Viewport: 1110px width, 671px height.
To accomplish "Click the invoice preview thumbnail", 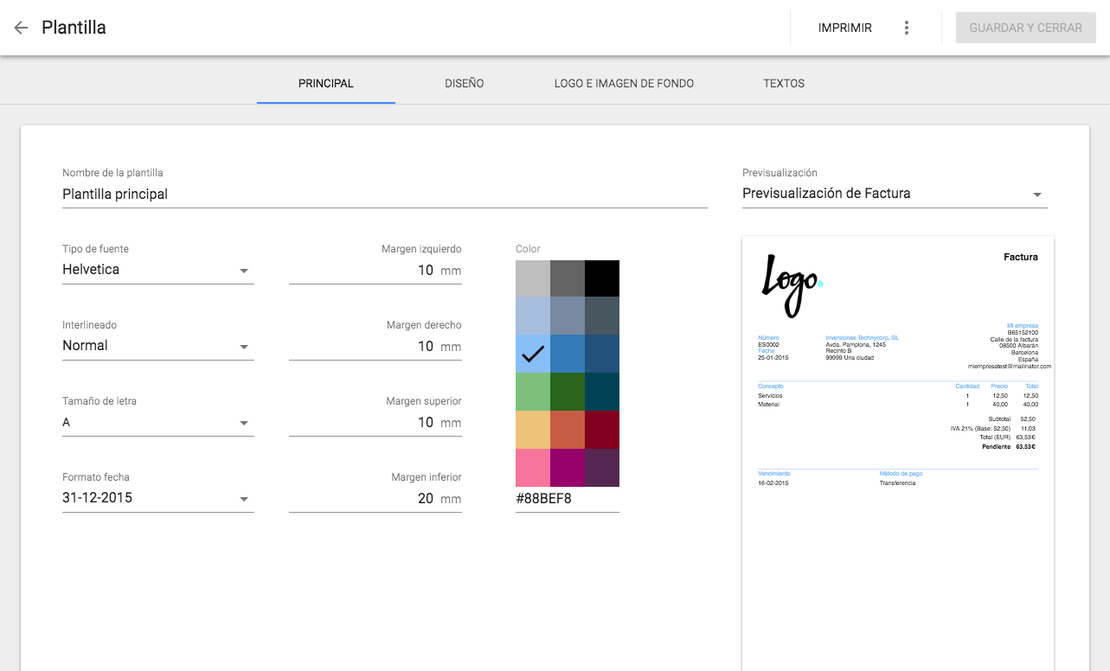I will [x=898, y=453].
